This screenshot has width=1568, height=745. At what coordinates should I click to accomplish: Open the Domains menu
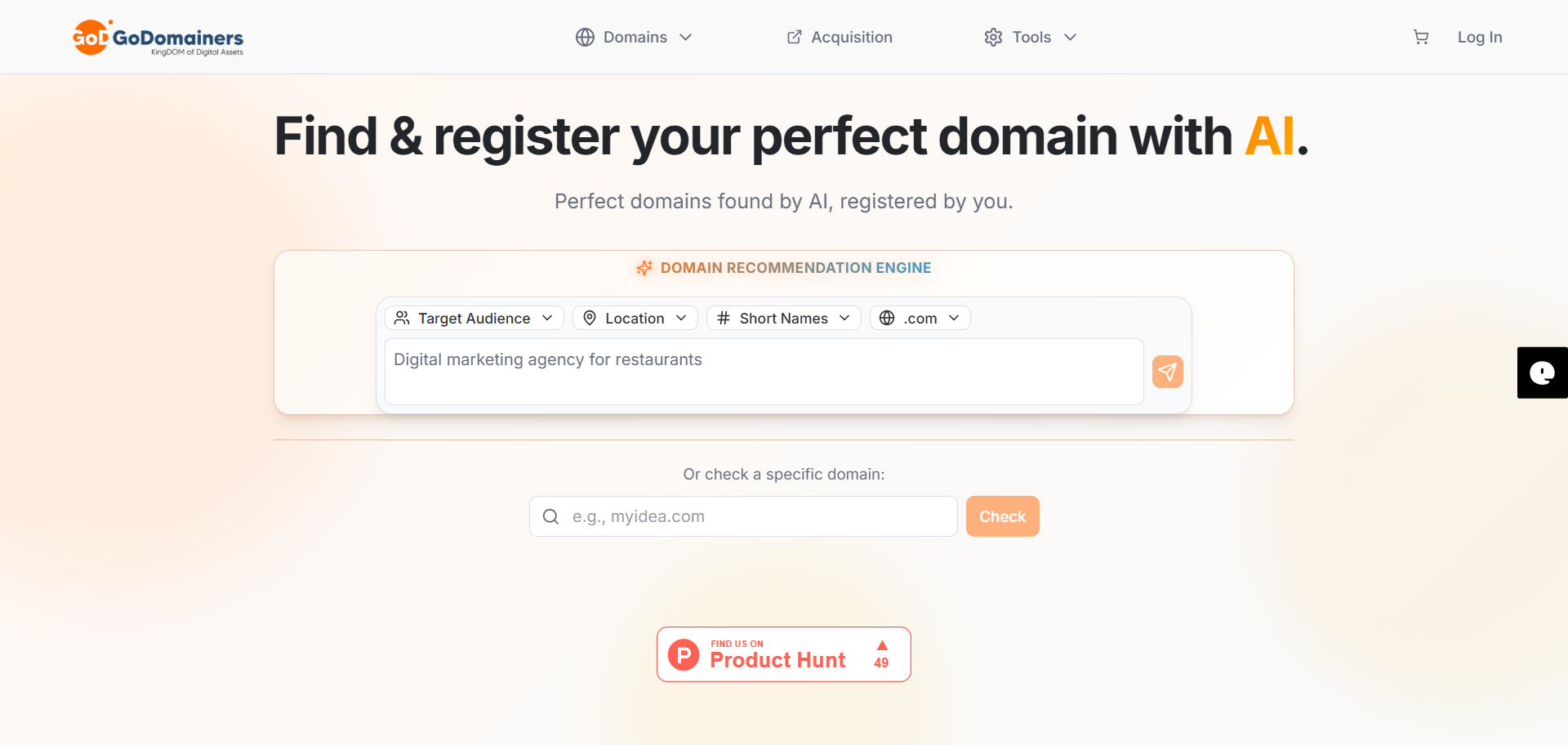[x=635, y=37]
